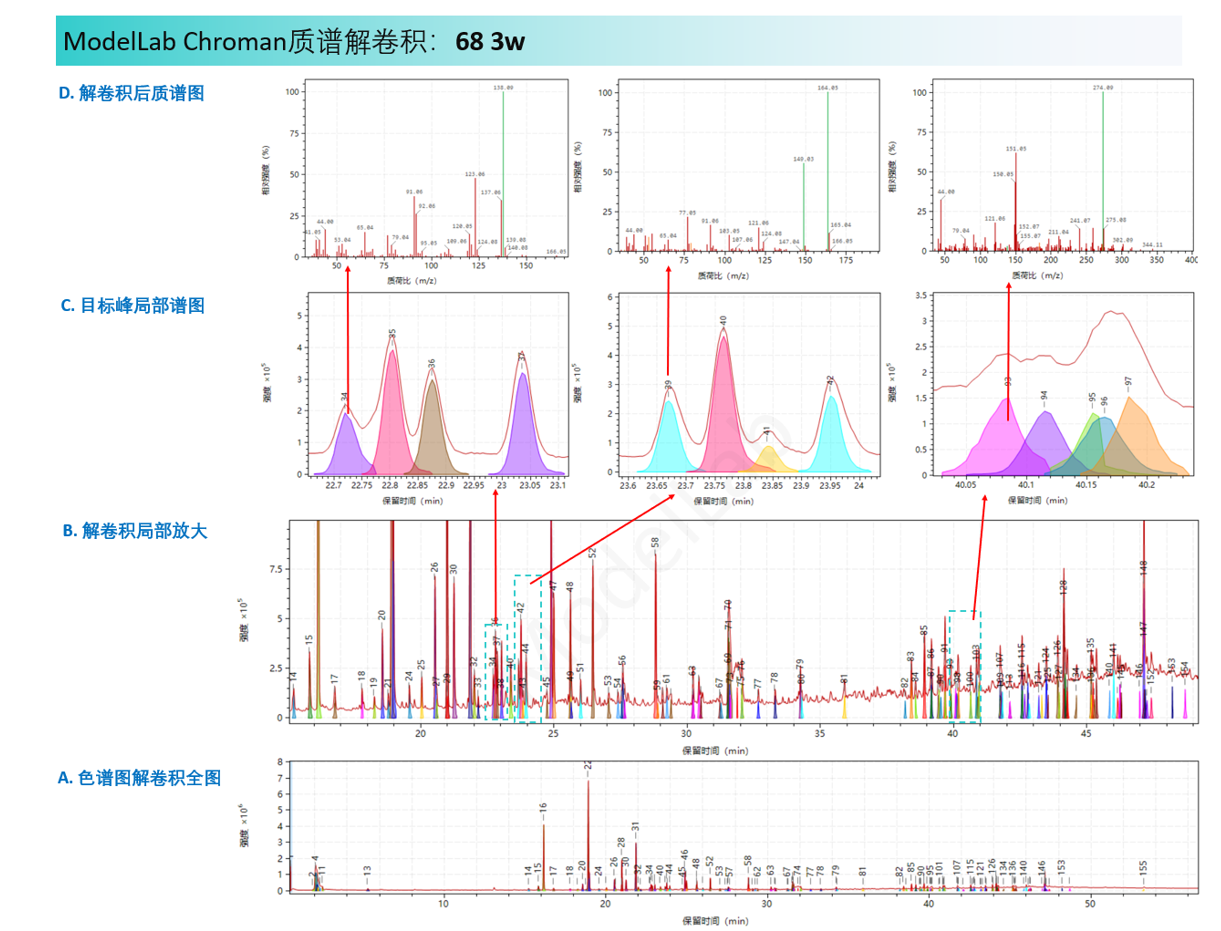Click peak label 16 in full chromatogram A
The height and width of the screenshot is (931, 1221).
(x=544, y=808)
